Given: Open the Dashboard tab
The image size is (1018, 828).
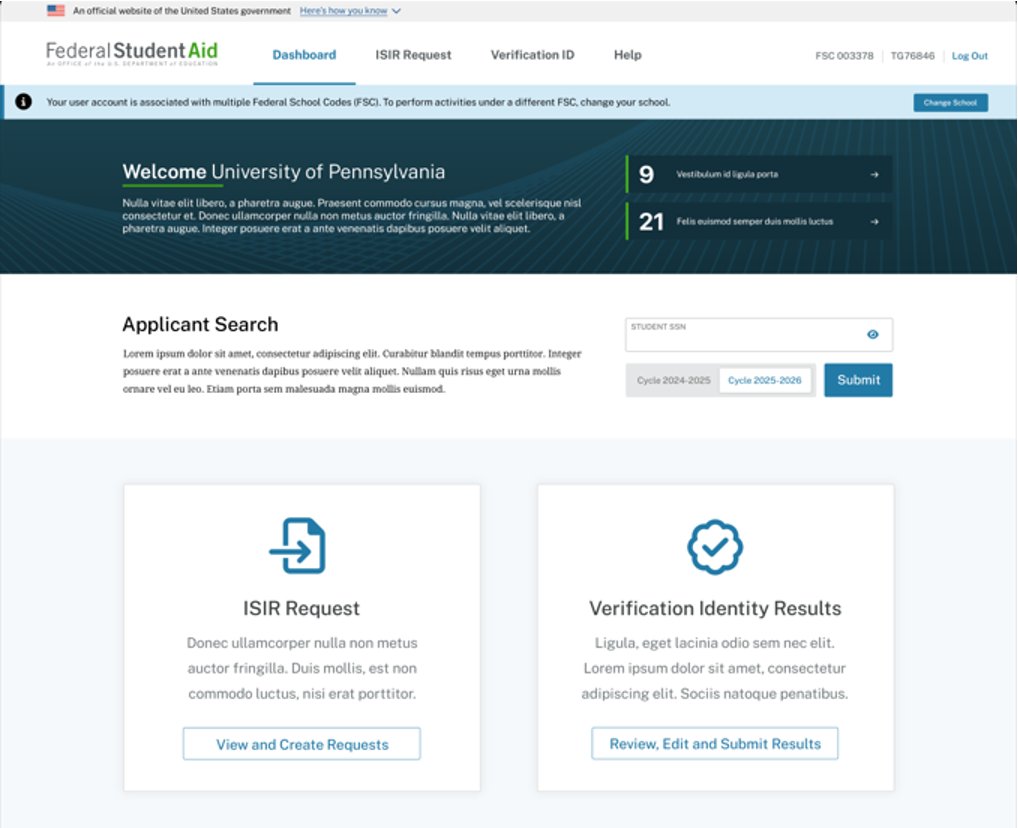Looking at the screenshot, I should [304, 55].
